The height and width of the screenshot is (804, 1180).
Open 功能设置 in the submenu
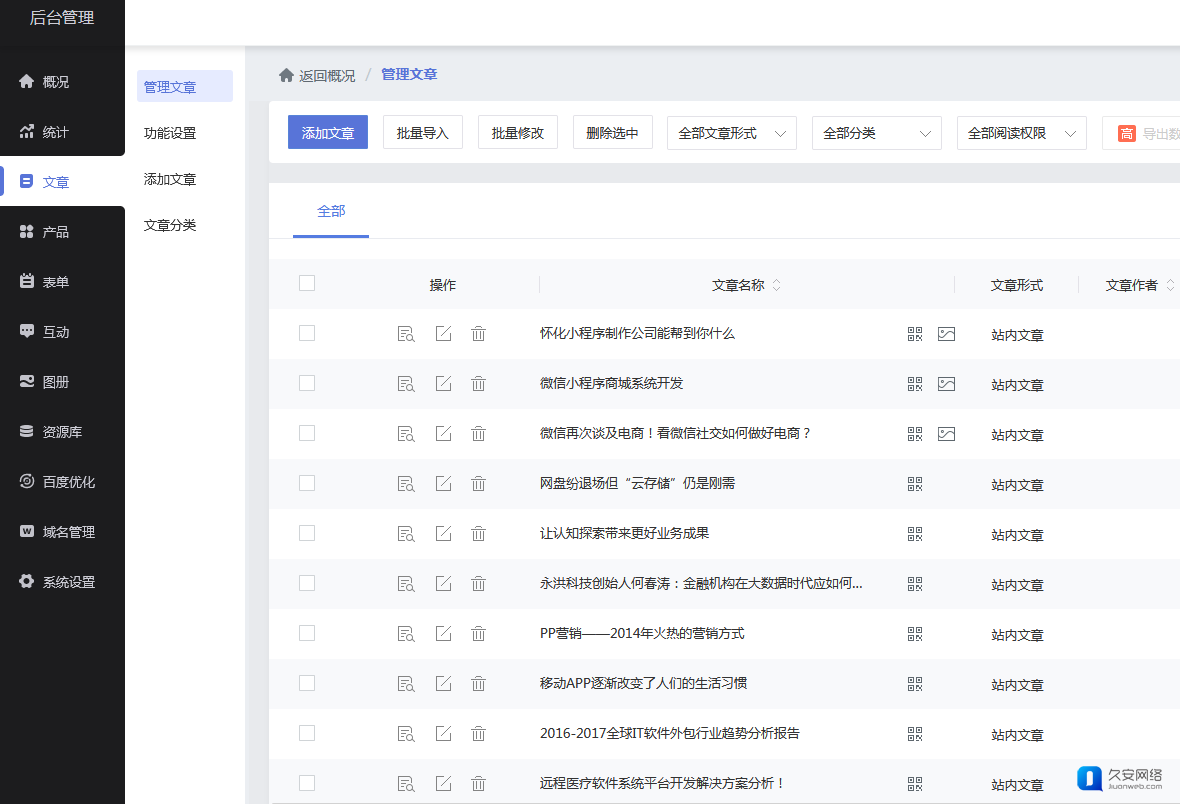[x=170, y=133]
